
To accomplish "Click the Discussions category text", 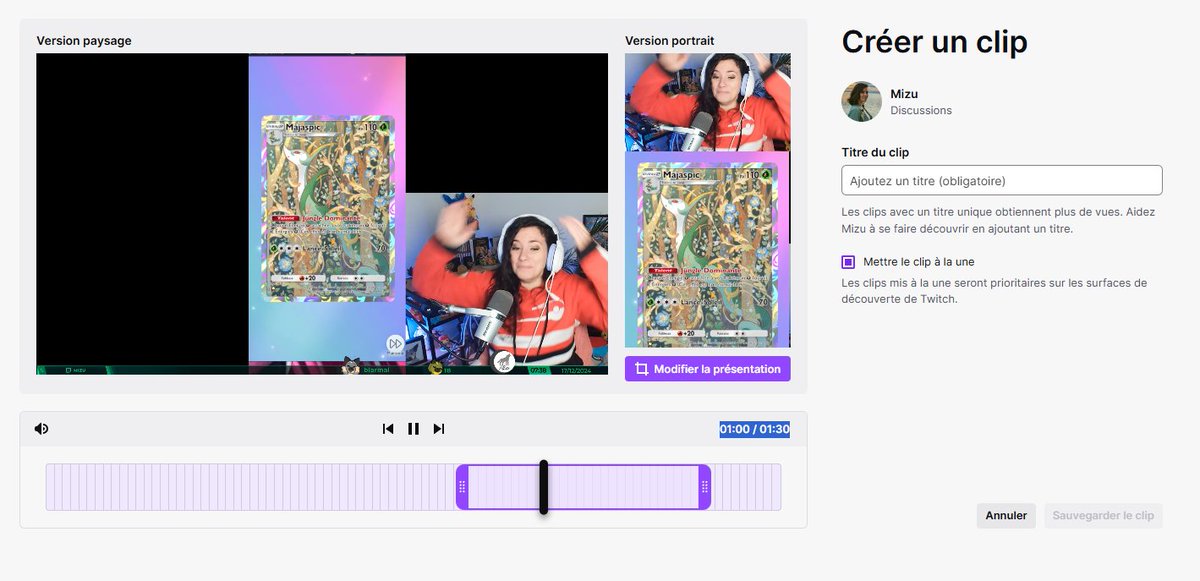I will click(921, 111).
